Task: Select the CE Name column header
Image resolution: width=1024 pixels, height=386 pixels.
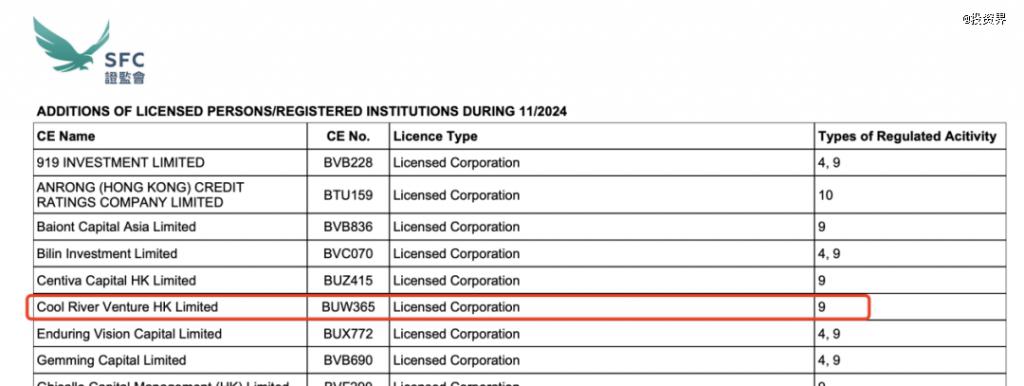Action: click(x=66, y=136)
